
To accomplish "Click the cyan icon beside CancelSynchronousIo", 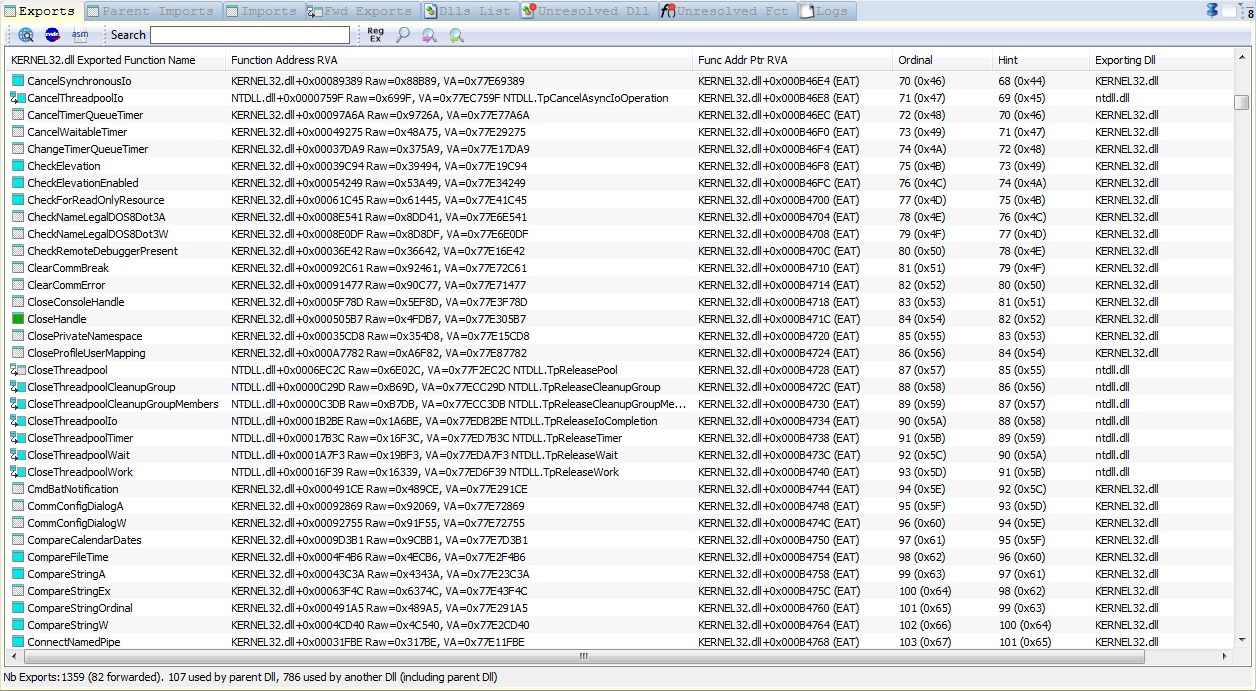I will (x=17, y=81).
